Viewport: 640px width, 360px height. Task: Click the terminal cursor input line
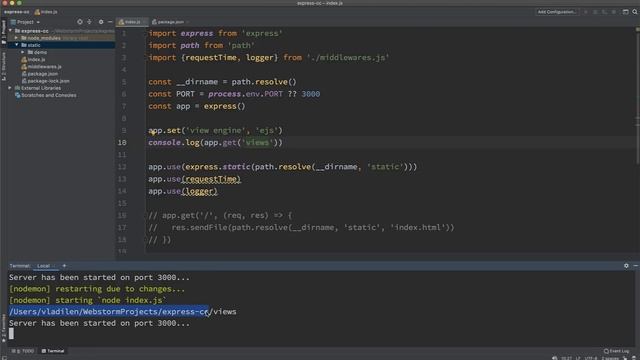tap(11, 333)
